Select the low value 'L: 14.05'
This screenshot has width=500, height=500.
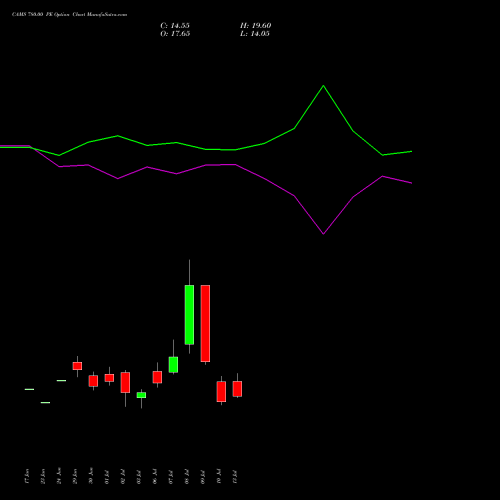(x=255, y=34)
